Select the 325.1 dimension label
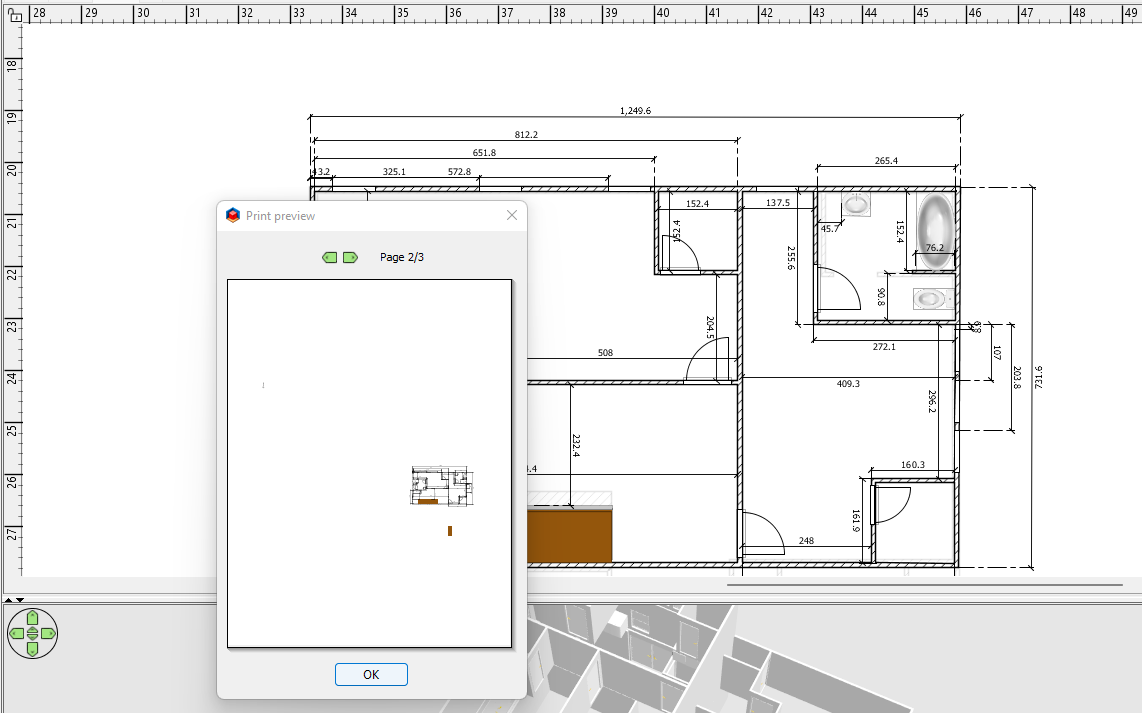This screenshot has width=1142, height=713. 394,172
